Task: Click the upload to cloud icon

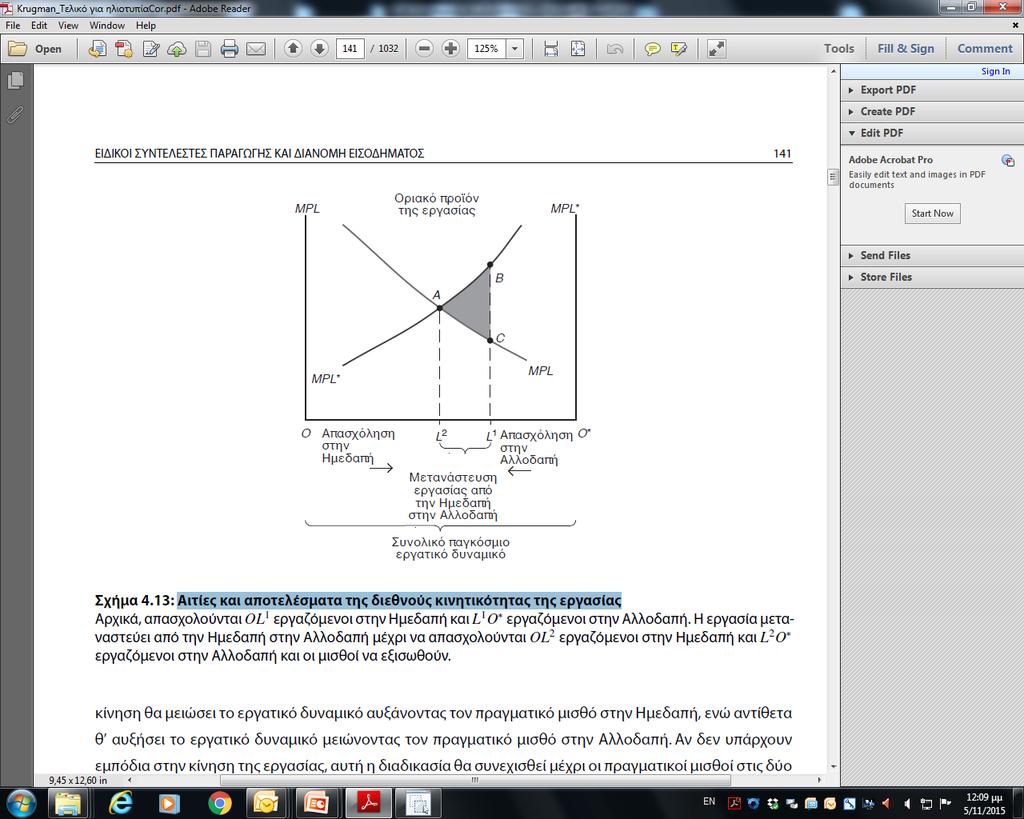Action: tap(177, 49)
